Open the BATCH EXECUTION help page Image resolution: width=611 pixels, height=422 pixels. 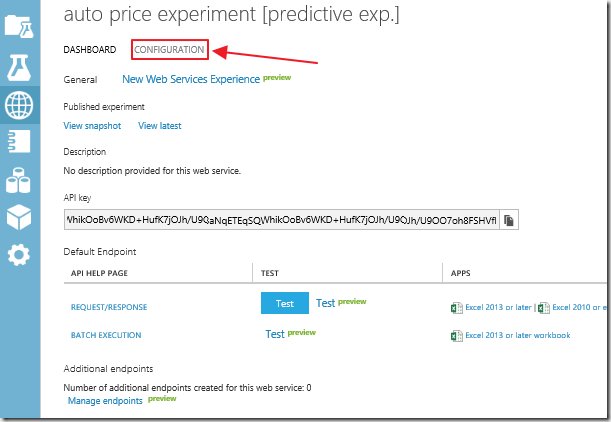pos(106,335)
